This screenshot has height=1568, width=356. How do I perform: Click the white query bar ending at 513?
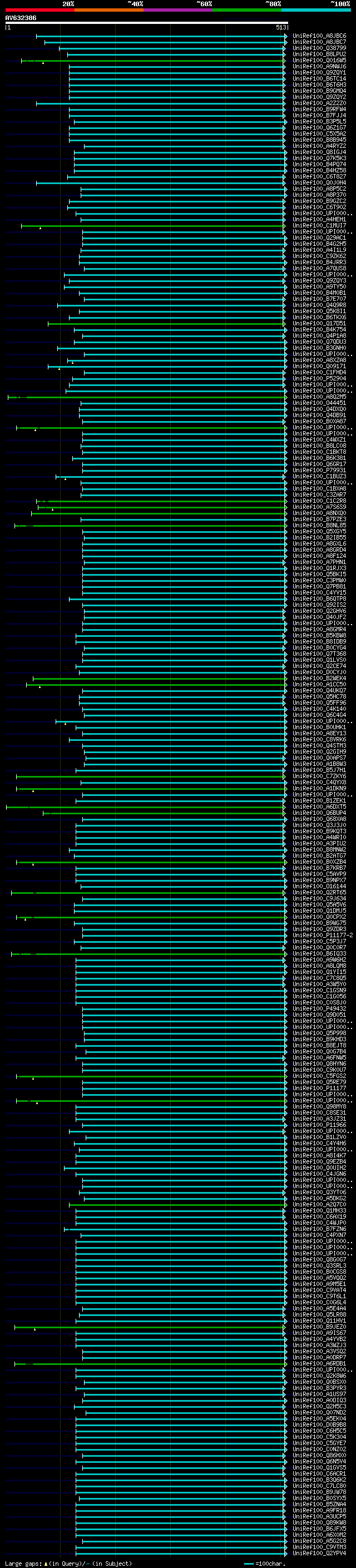pyautogui.click(x=147, y=22)
